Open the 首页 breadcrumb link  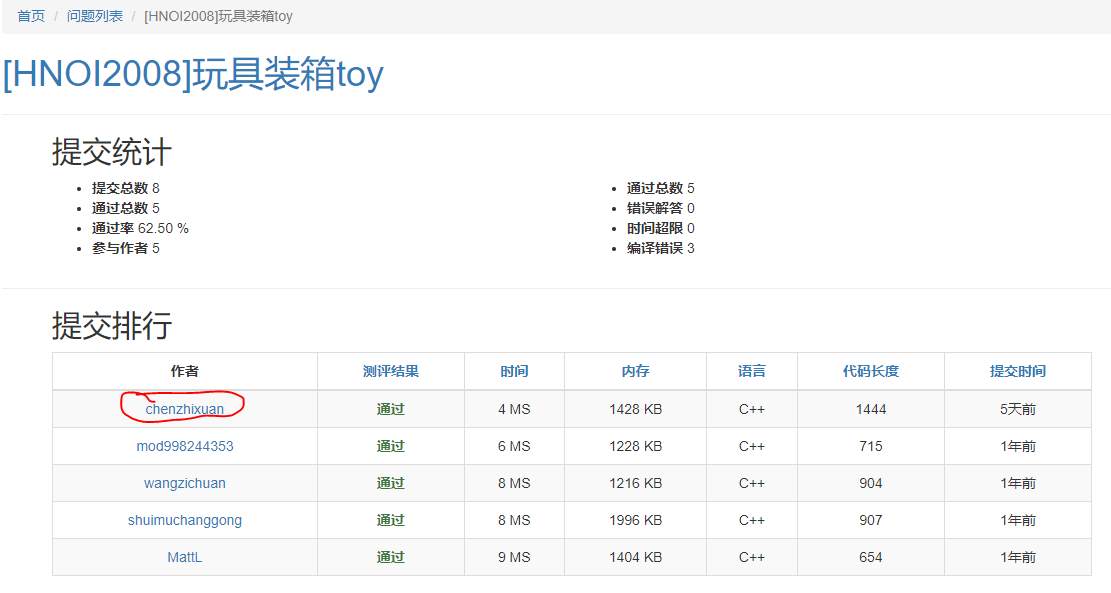31,16
